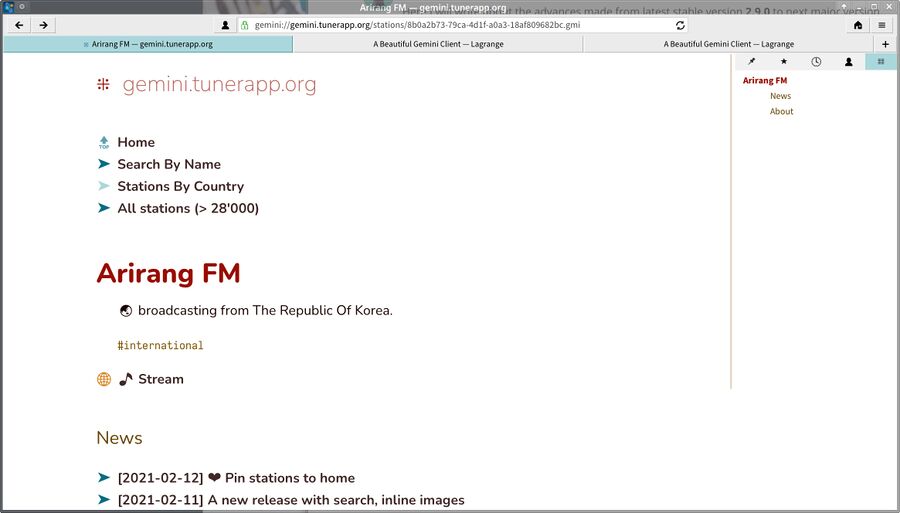The width and height of the screenshot is (900, 513).
Task: Click the gemini.tunerapp.org site title
Action: click(x=219, y=85)
